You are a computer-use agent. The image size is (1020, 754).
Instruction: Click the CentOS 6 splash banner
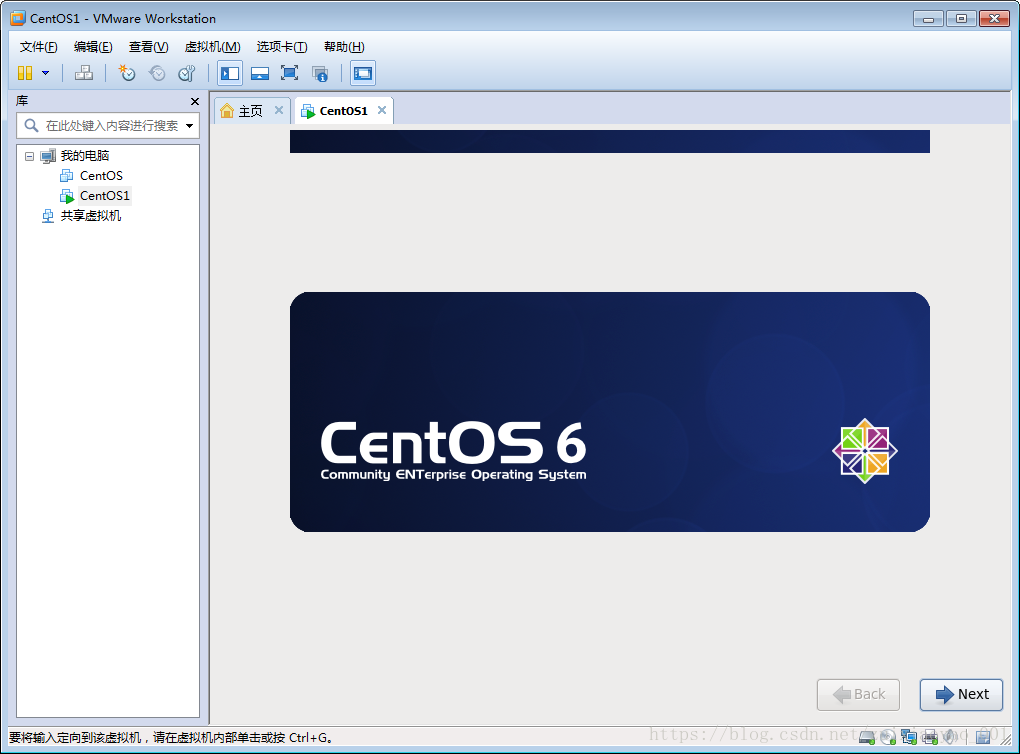coord(610,412)
